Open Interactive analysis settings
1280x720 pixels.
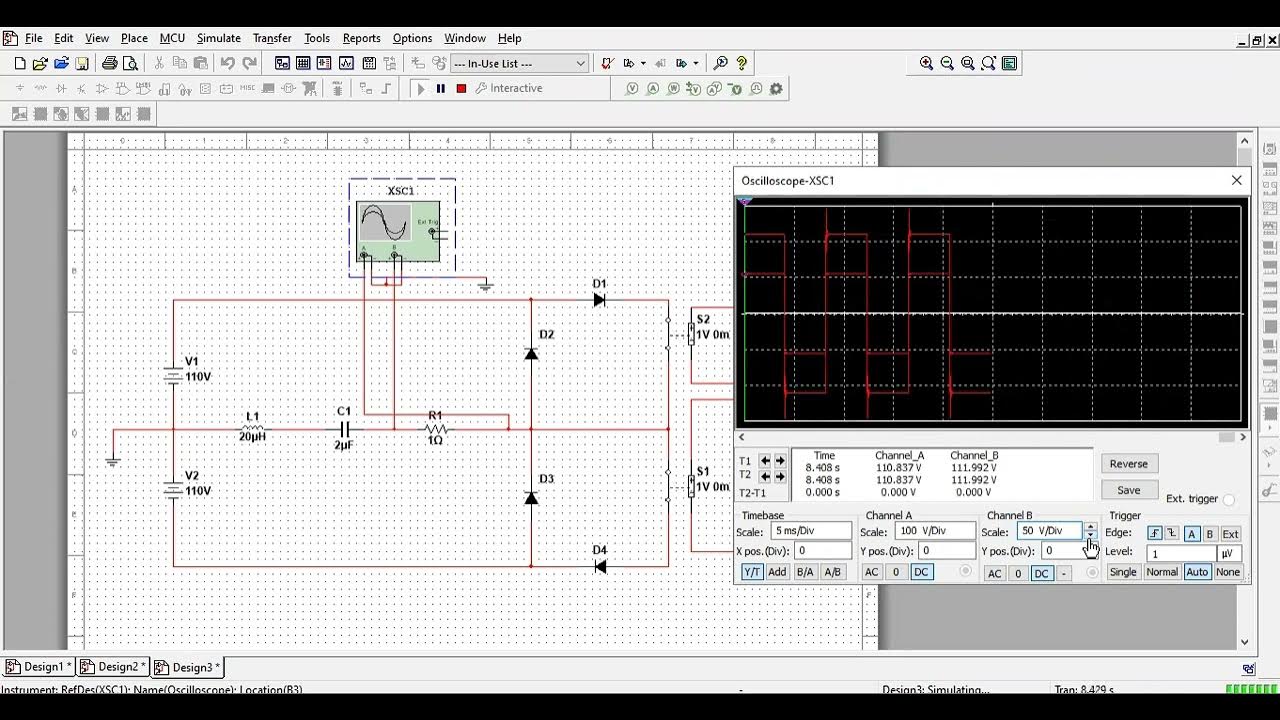click(509, 88)
